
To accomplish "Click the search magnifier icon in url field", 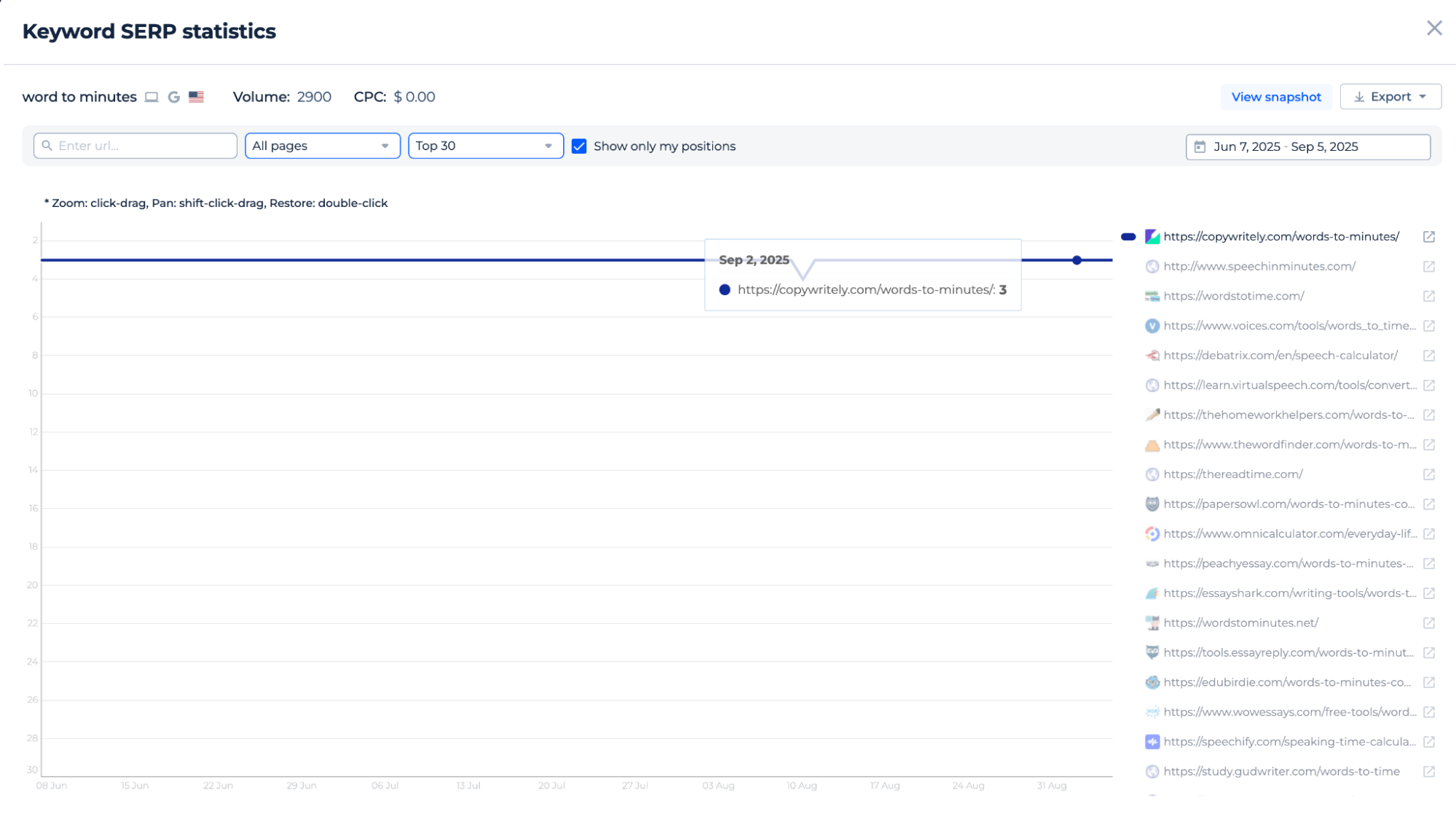I will (47, 146).
